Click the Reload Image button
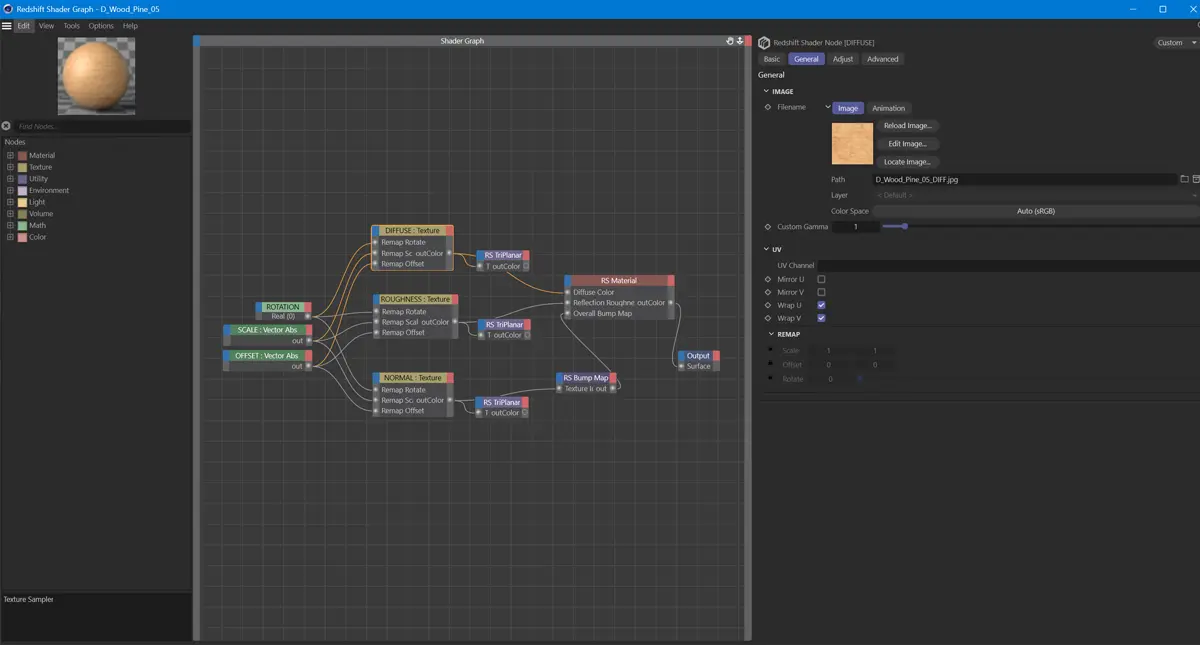 pos(907,126)
